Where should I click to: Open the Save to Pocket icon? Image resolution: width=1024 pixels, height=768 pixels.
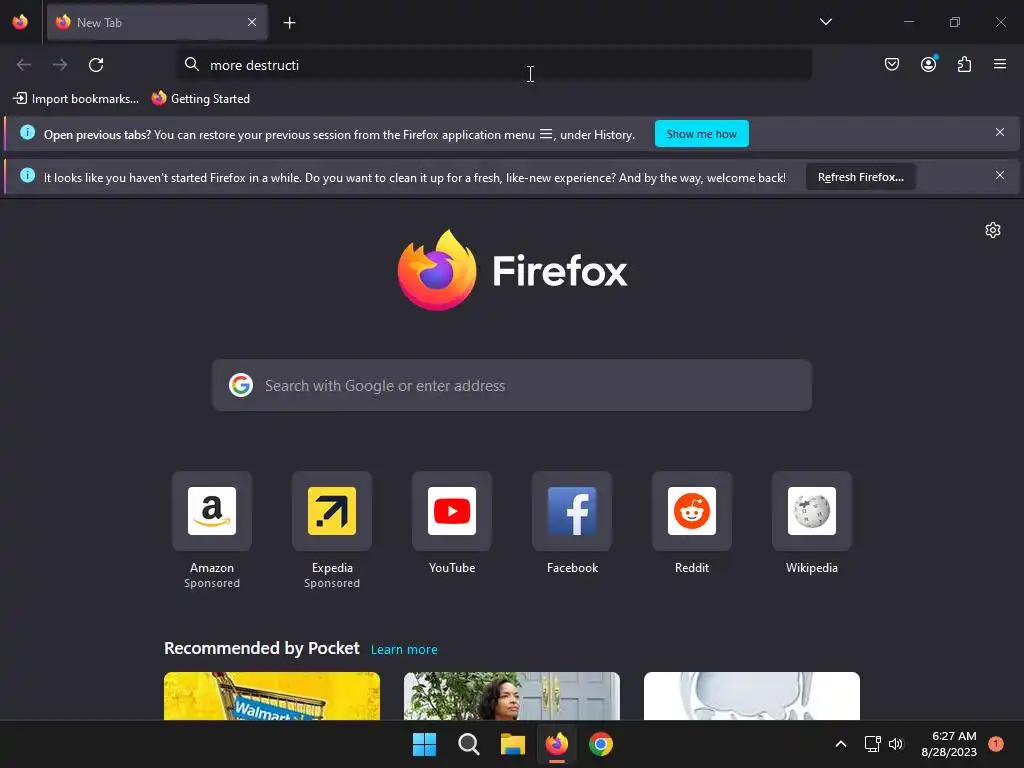[891, 64]
